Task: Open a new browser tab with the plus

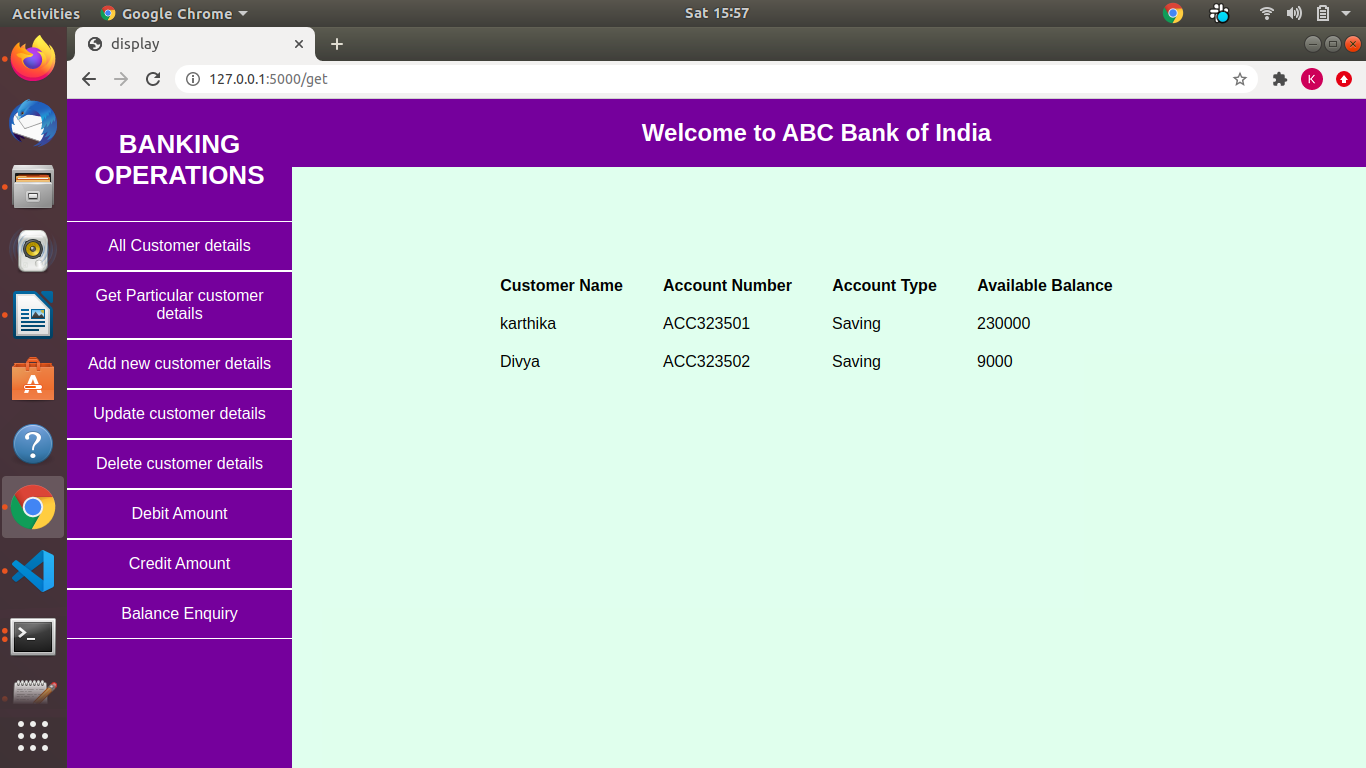Action: click(x=336, y=44)
